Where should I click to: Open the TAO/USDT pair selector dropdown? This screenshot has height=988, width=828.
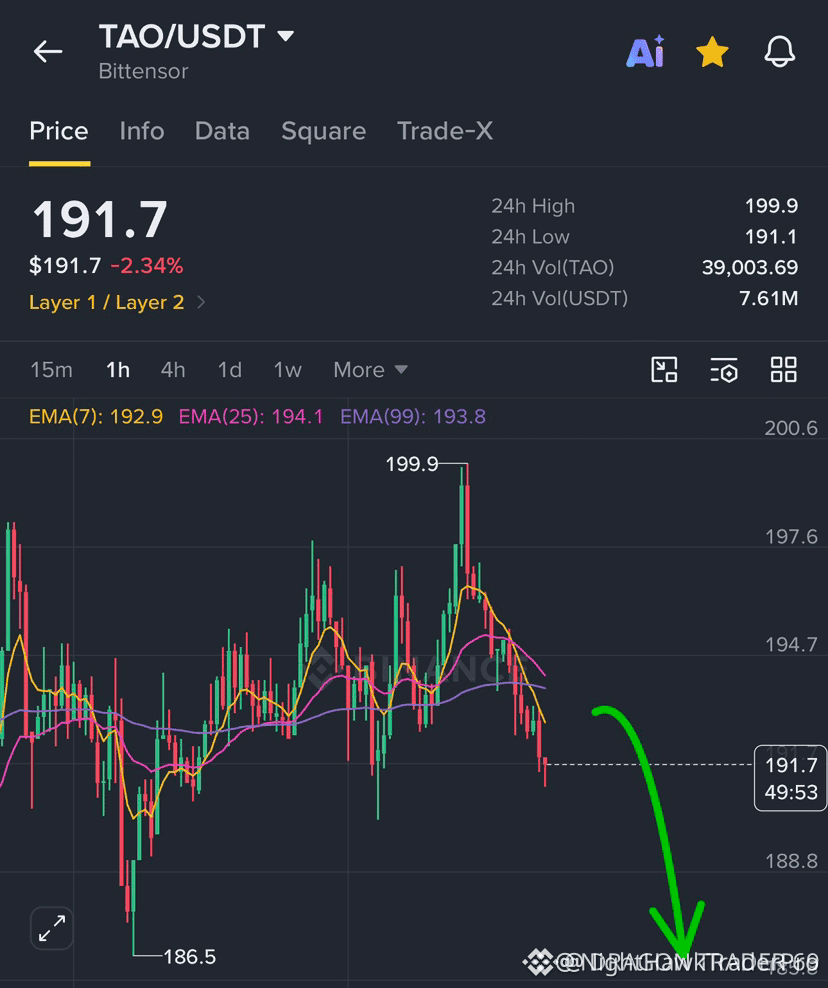click(x=196, y=37)
